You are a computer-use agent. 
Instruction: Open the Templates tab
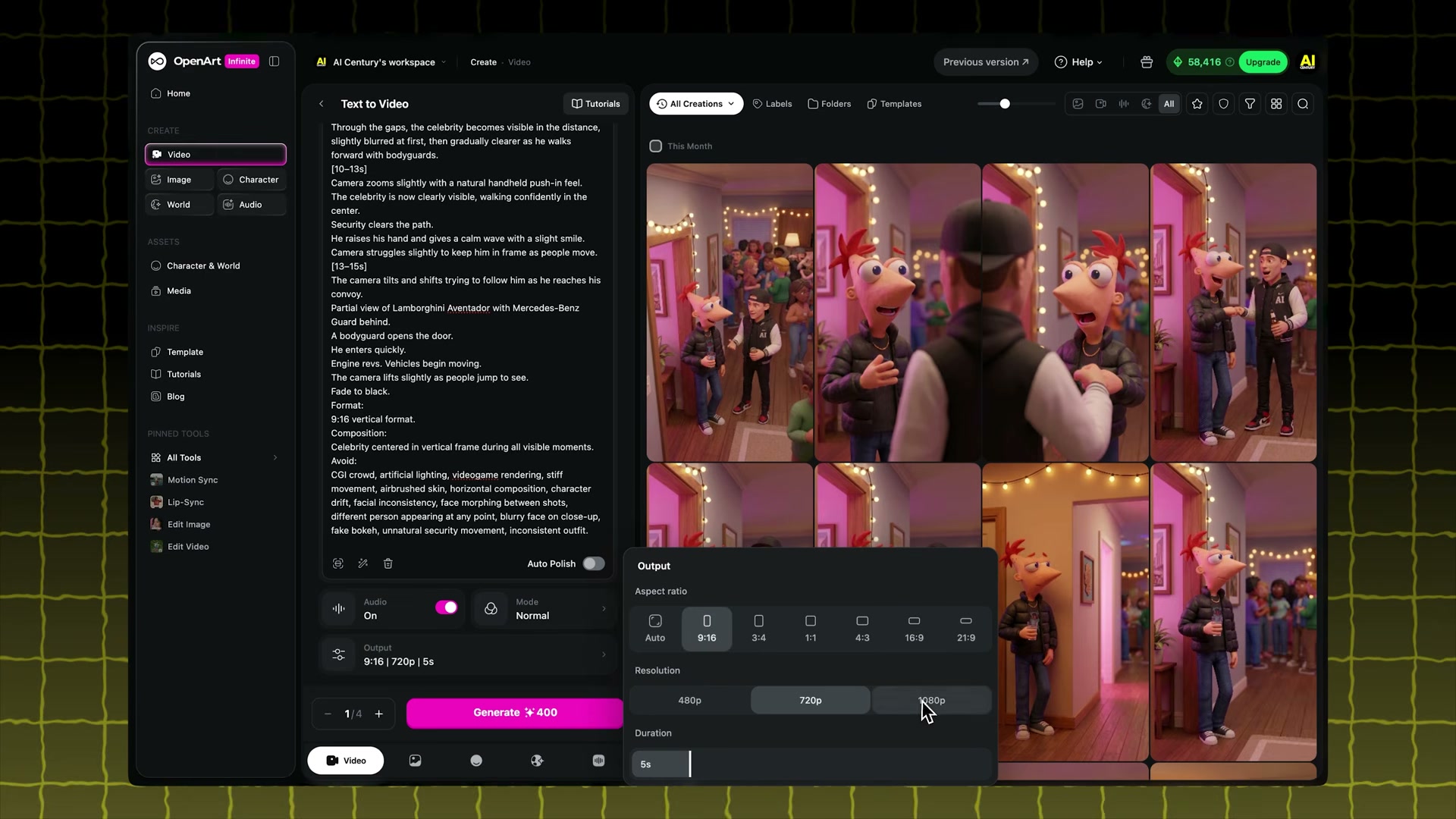(894, 104)
